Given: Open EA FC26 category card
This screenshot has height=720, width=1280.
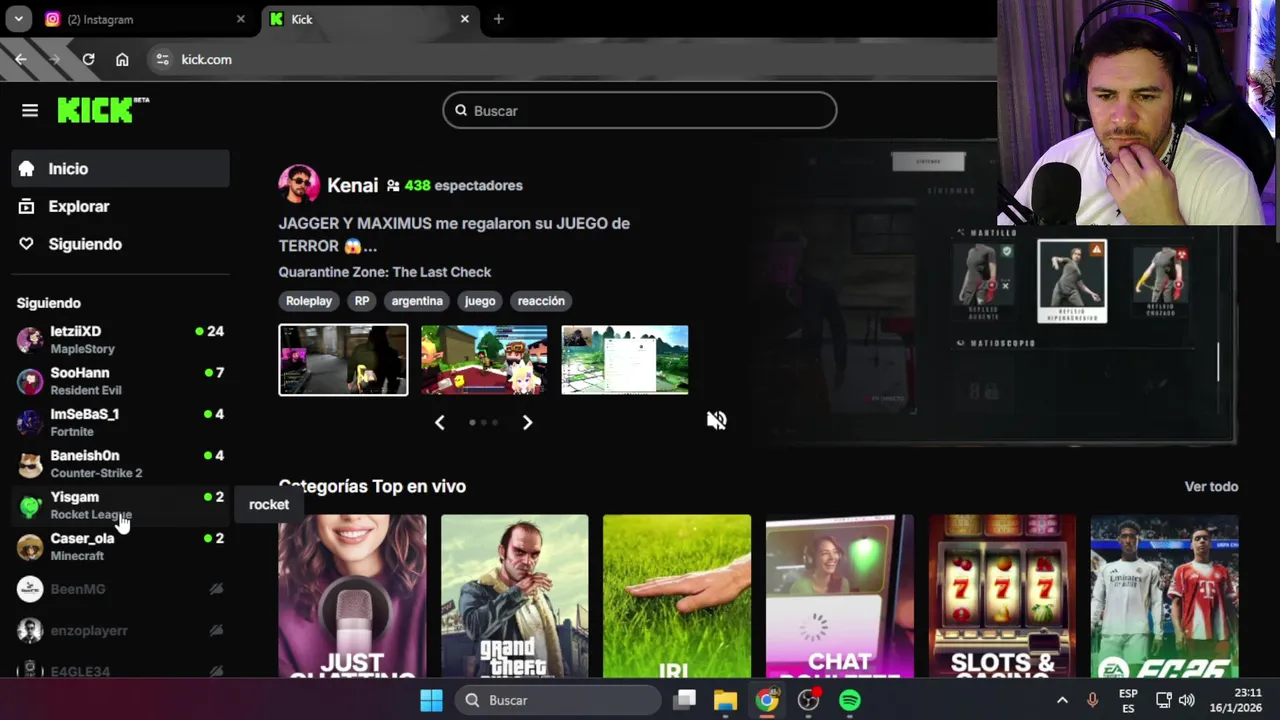Looking at the screenshot, I should coord(1165,596).
